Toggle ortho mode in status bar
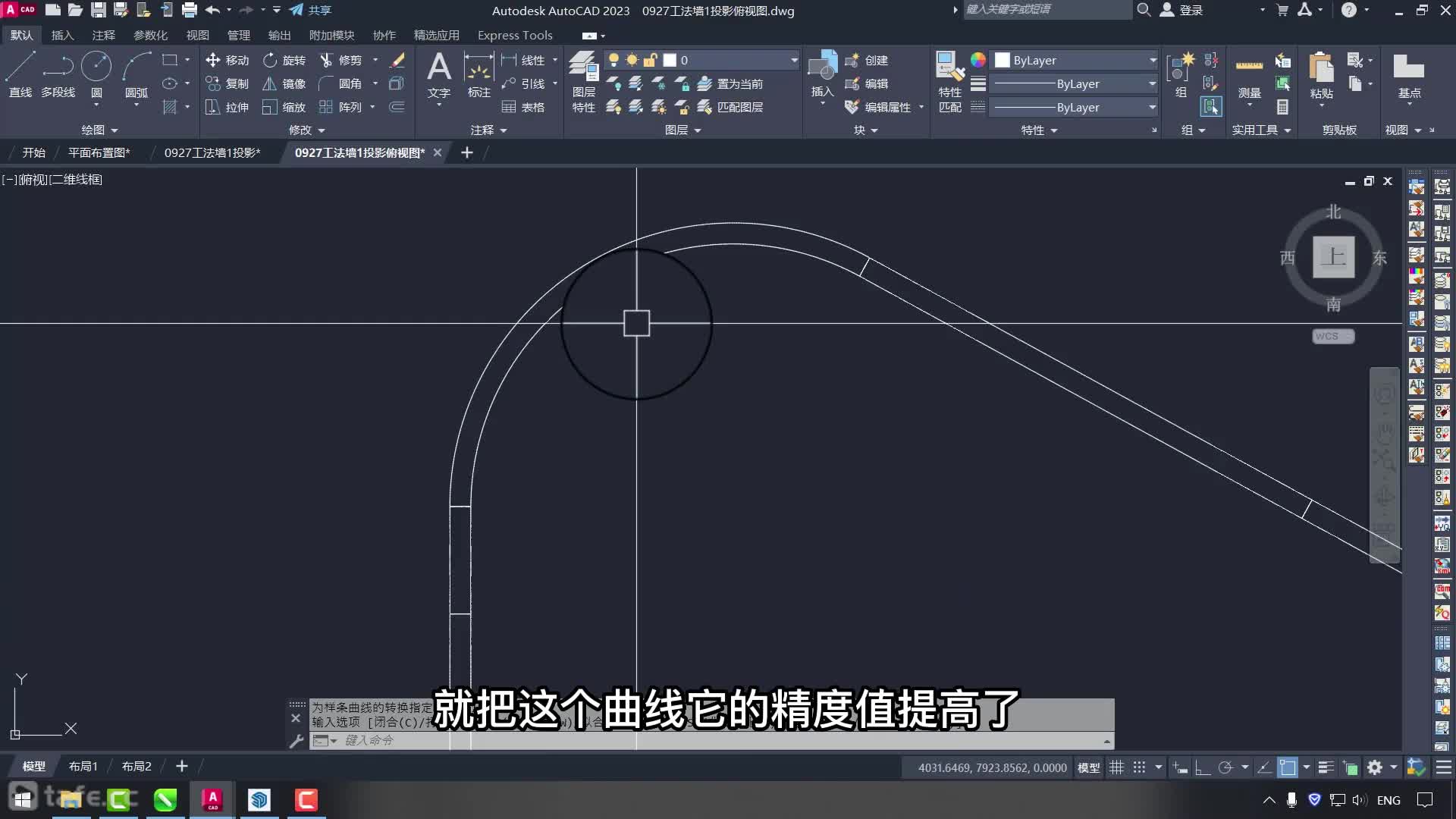 tap(1203, 767)
